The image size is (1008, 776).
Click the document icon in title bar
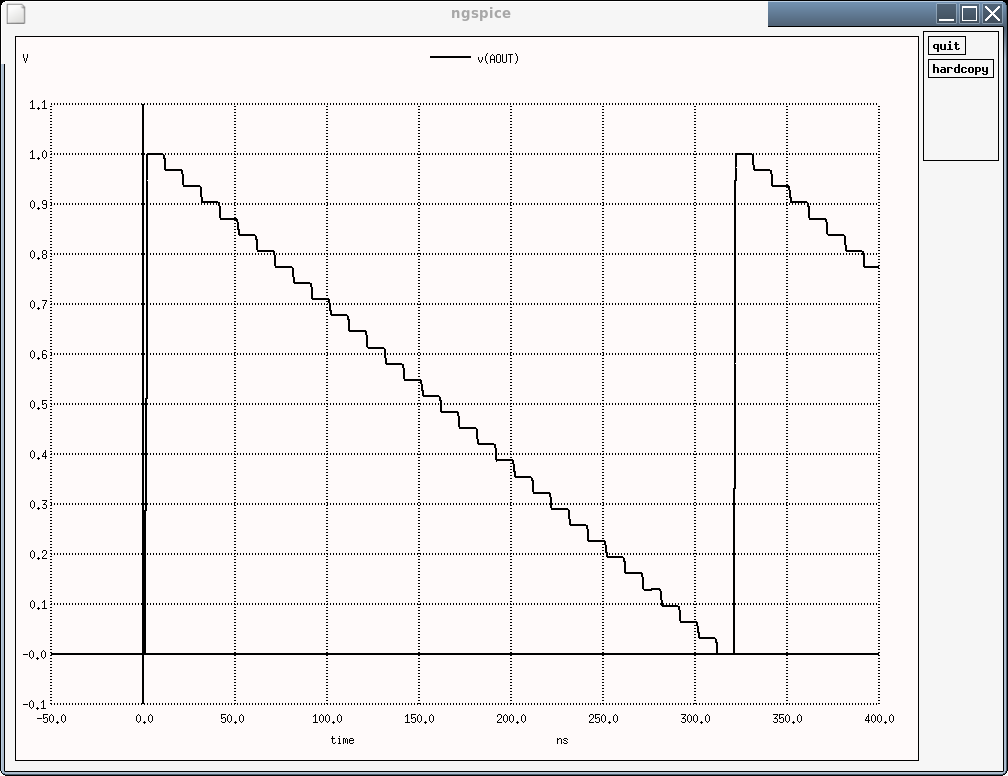coord(13,14)
